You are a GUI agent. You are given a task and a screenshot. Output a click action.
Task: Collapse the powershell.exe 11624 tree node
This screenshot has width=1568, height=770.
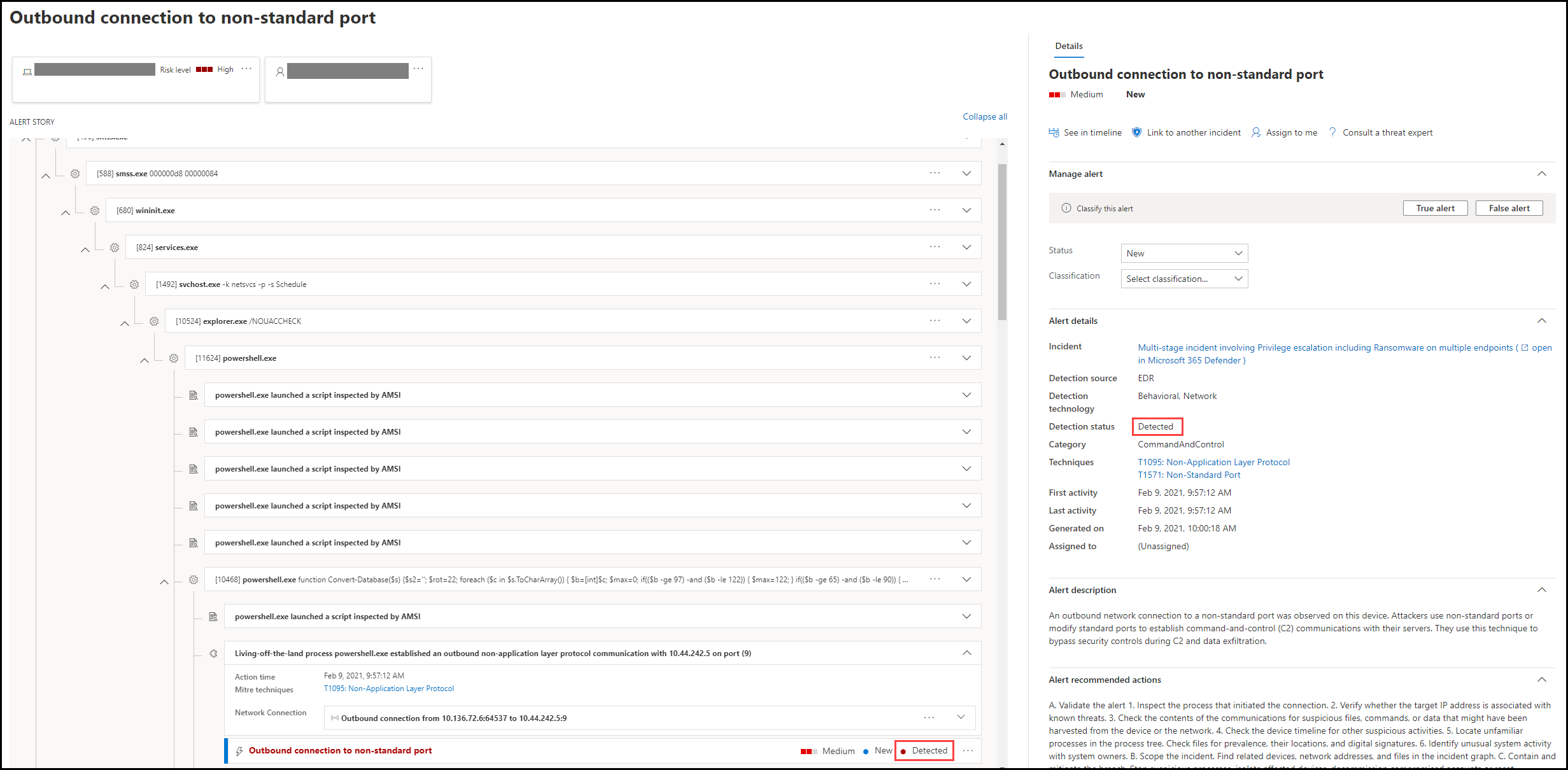point(145,360)
